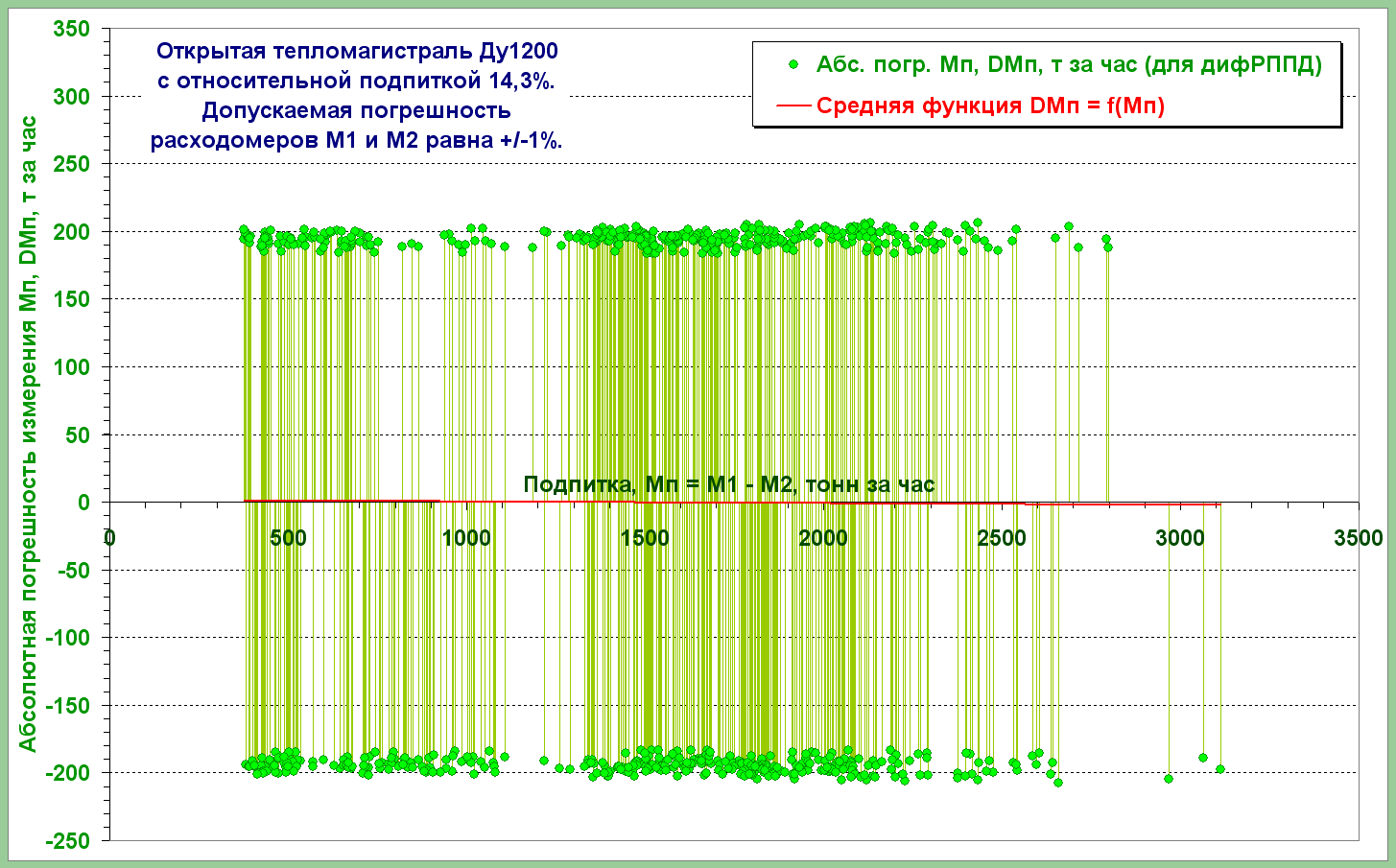1396x868 pixels.
Task: Select the horizontal axis title 'Подпитка, Мп = М1 - М2'
Action: 729,485
